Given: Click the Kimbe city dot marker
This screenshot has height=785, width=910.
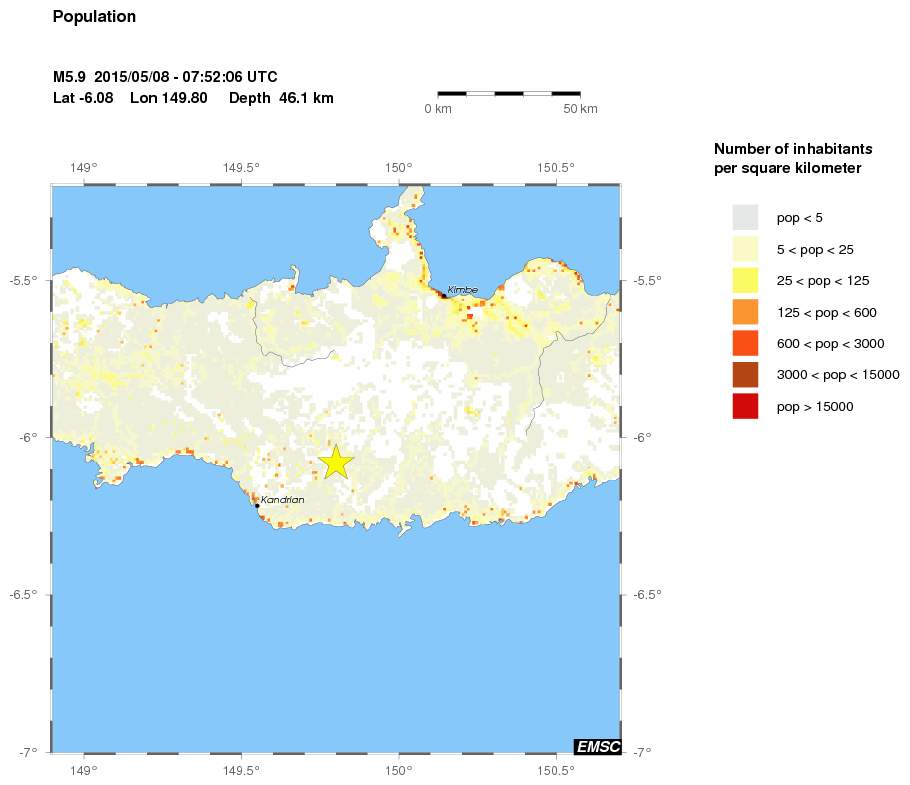Looking at the screenshot, I should coord(443,295).
